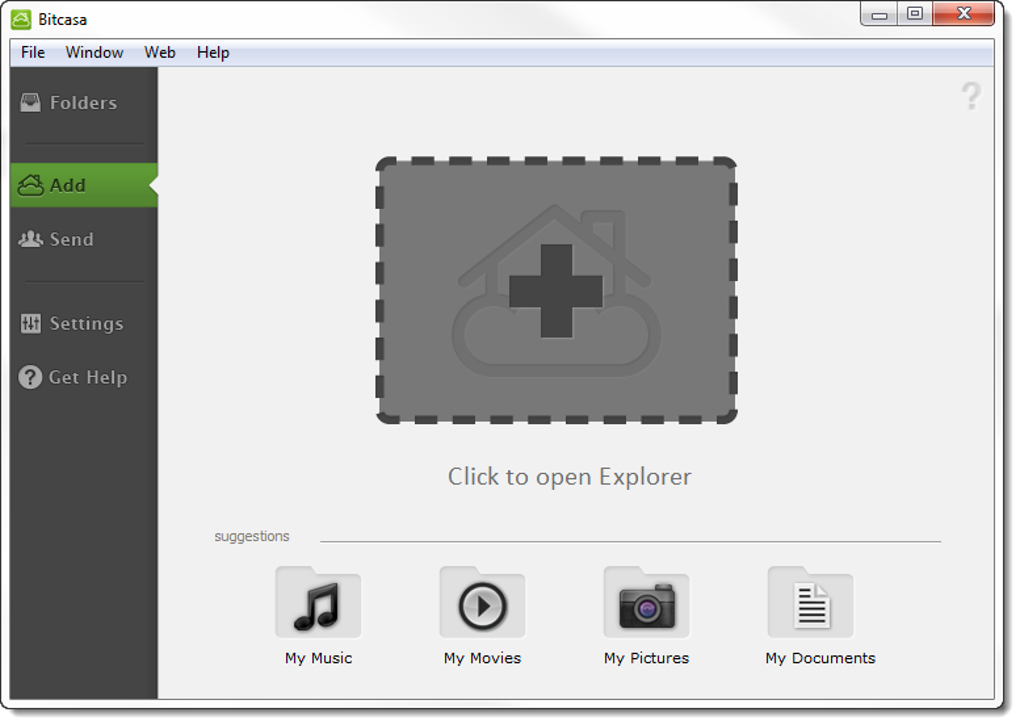
Task: Click the Send people icon in sidebar
Action: pyautogui.click(x=30, y=239)
